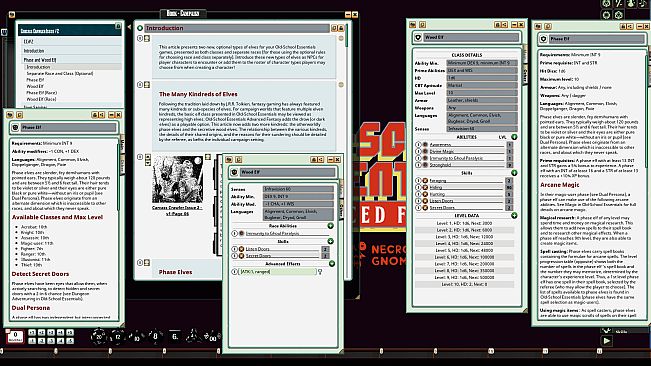Select the Wood Elf (Race) page in the contents list

[41, 100]
